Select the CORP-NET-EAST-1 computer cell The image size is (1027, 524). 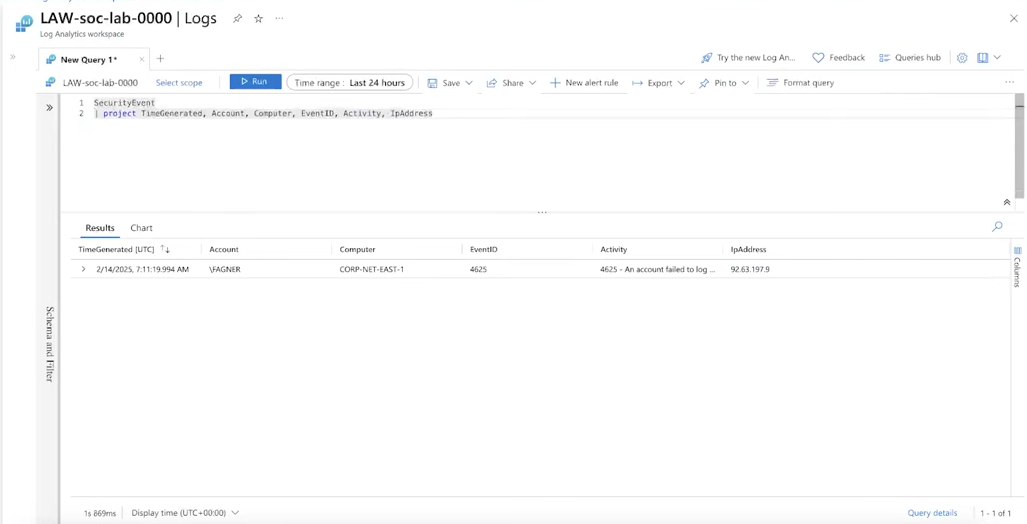tap(371, 269)
